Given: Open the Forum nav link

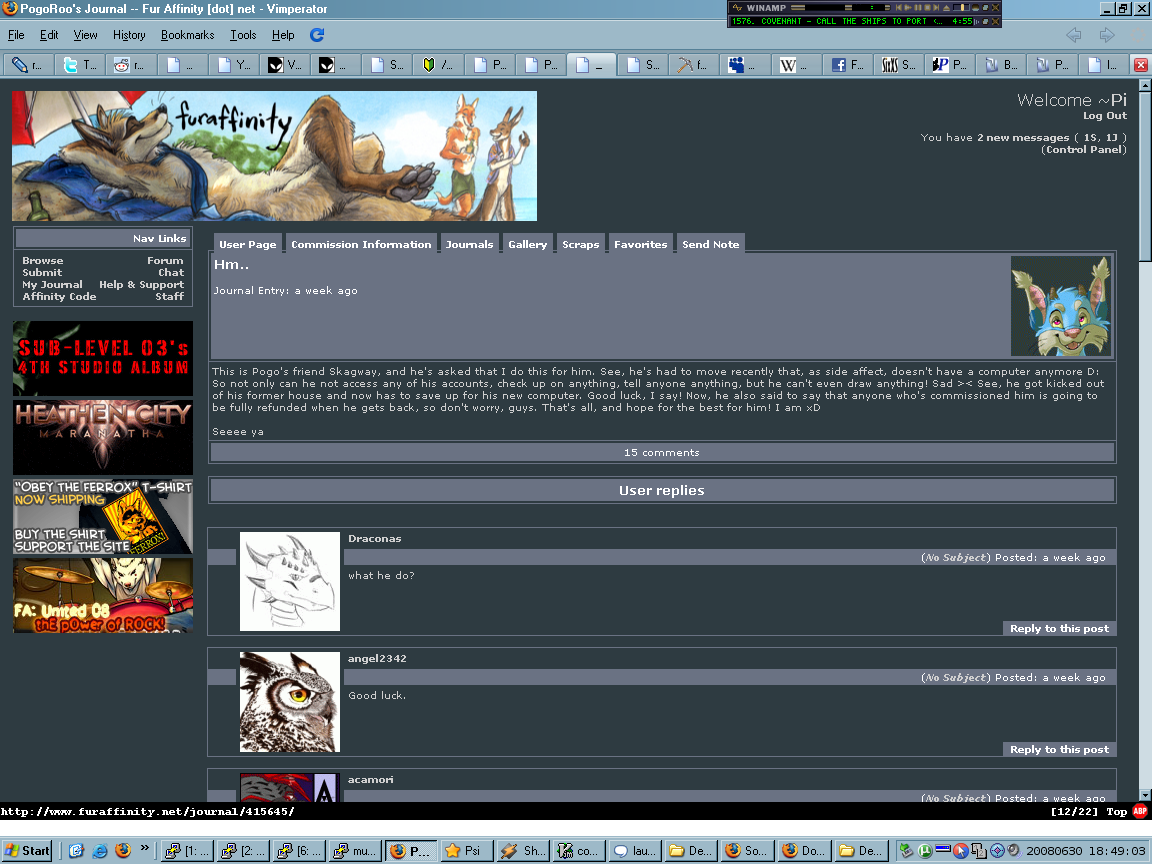Looking at the screenshot, I should point(165,260).
